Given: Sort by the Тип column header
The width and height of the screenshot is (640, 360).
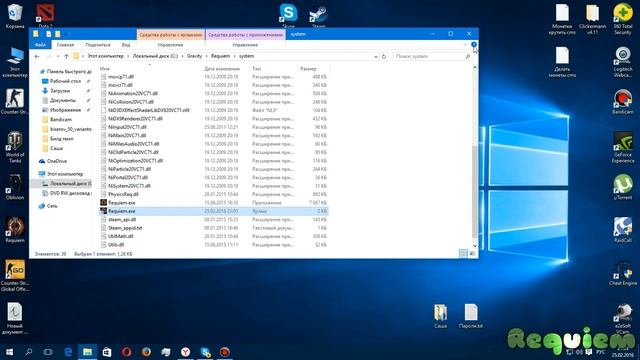Looking at the screenshot, I should pyautogui.click(x=257, y=69).
